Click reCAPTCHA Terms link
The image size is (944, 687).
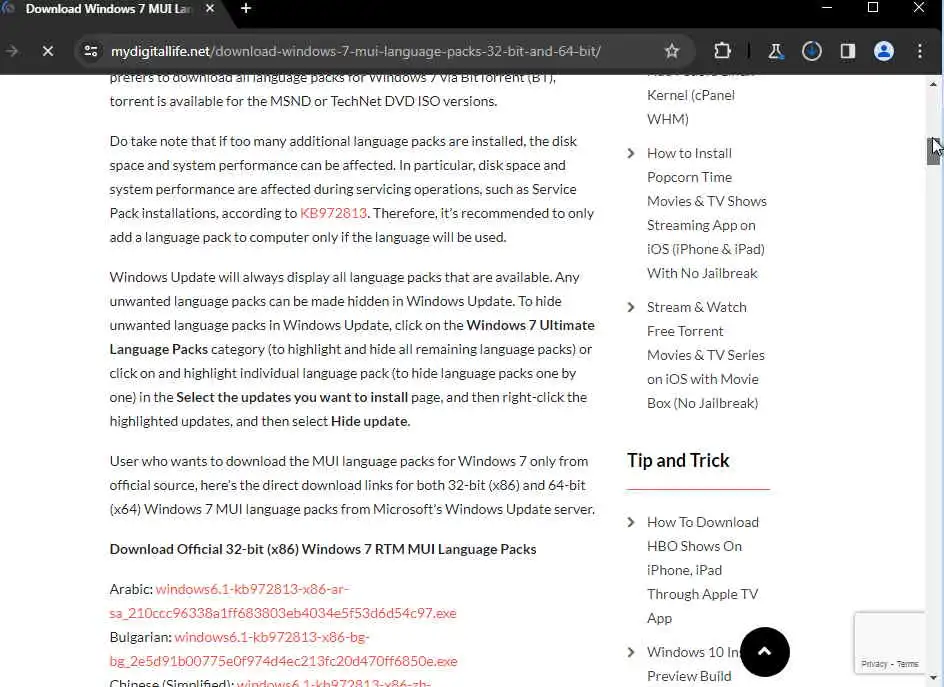coord(907,664)
